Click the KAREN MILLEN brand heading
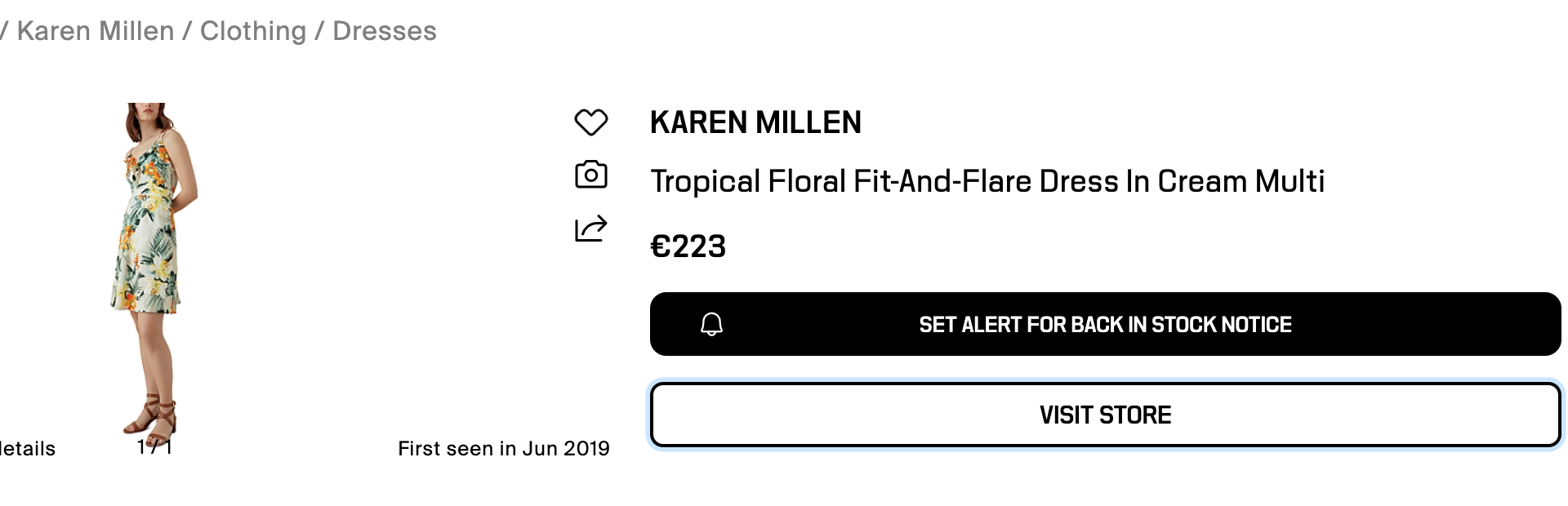The width and height of the screenshot is (1568, 506). tap(755, 122)
